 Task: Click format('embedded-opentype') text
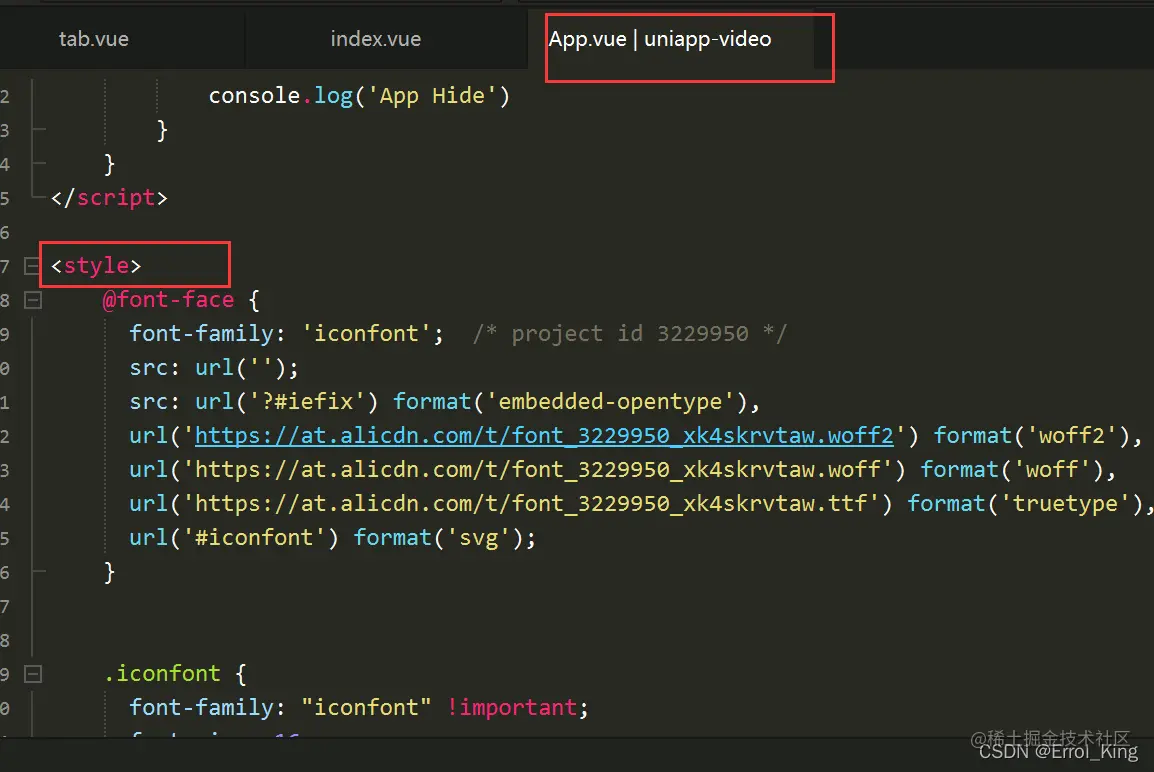[x=570, y=401]
